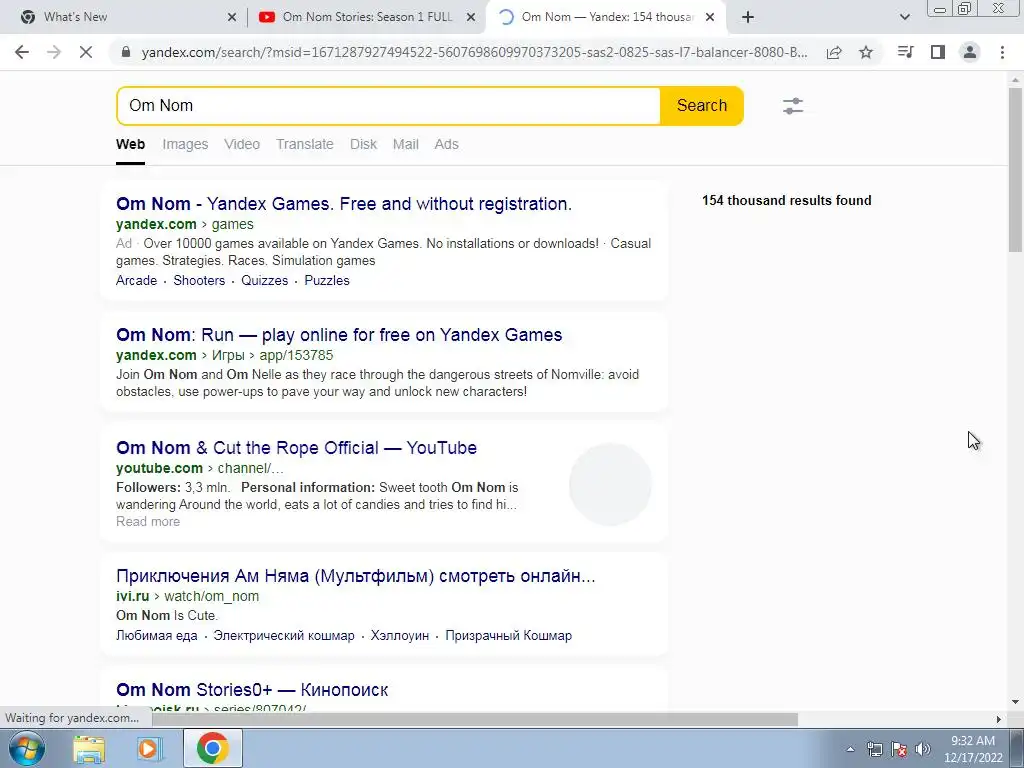Viewport: 1024px width, 768px height.
Task: Switch to Images search tab
Action: 185,144
